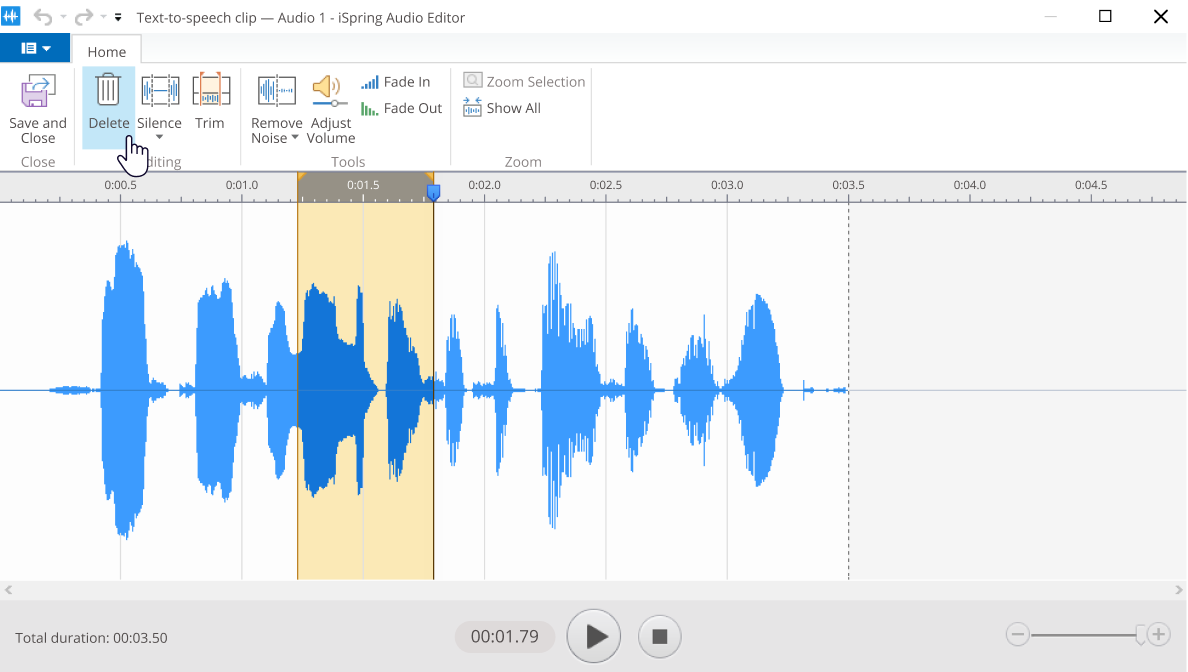The height and width of the screenshot is (672, 1188).
Task: Click the Trim tool
Action: (x=211, y=100)
